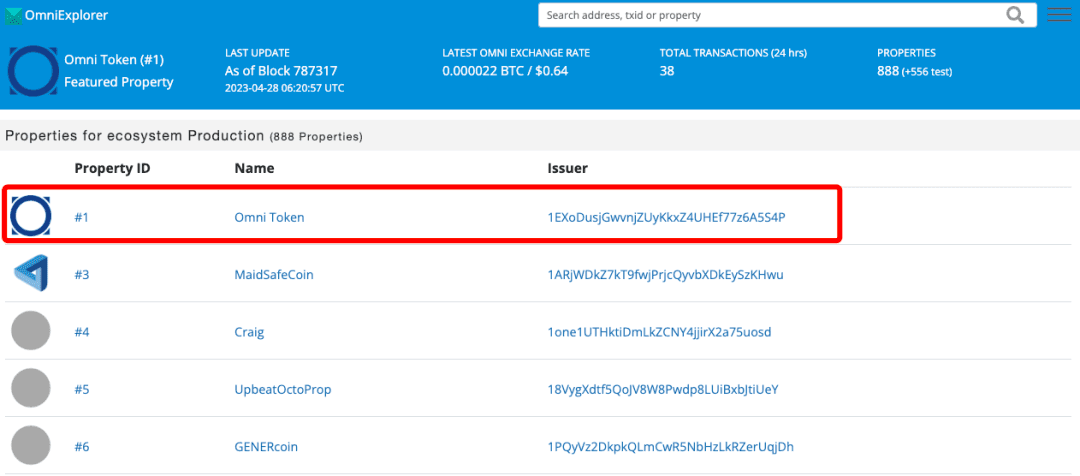The image size is (1080, 476).
Task: Click the Properties for ecosystem Production heading
Action: 184,136
